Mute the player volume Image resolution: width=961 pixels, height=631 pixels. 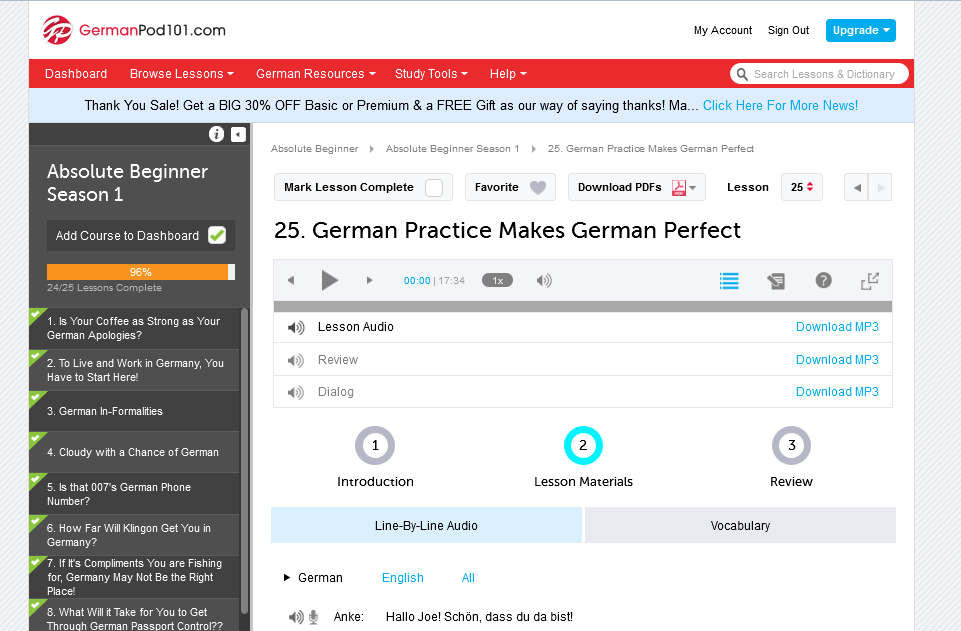544,280
